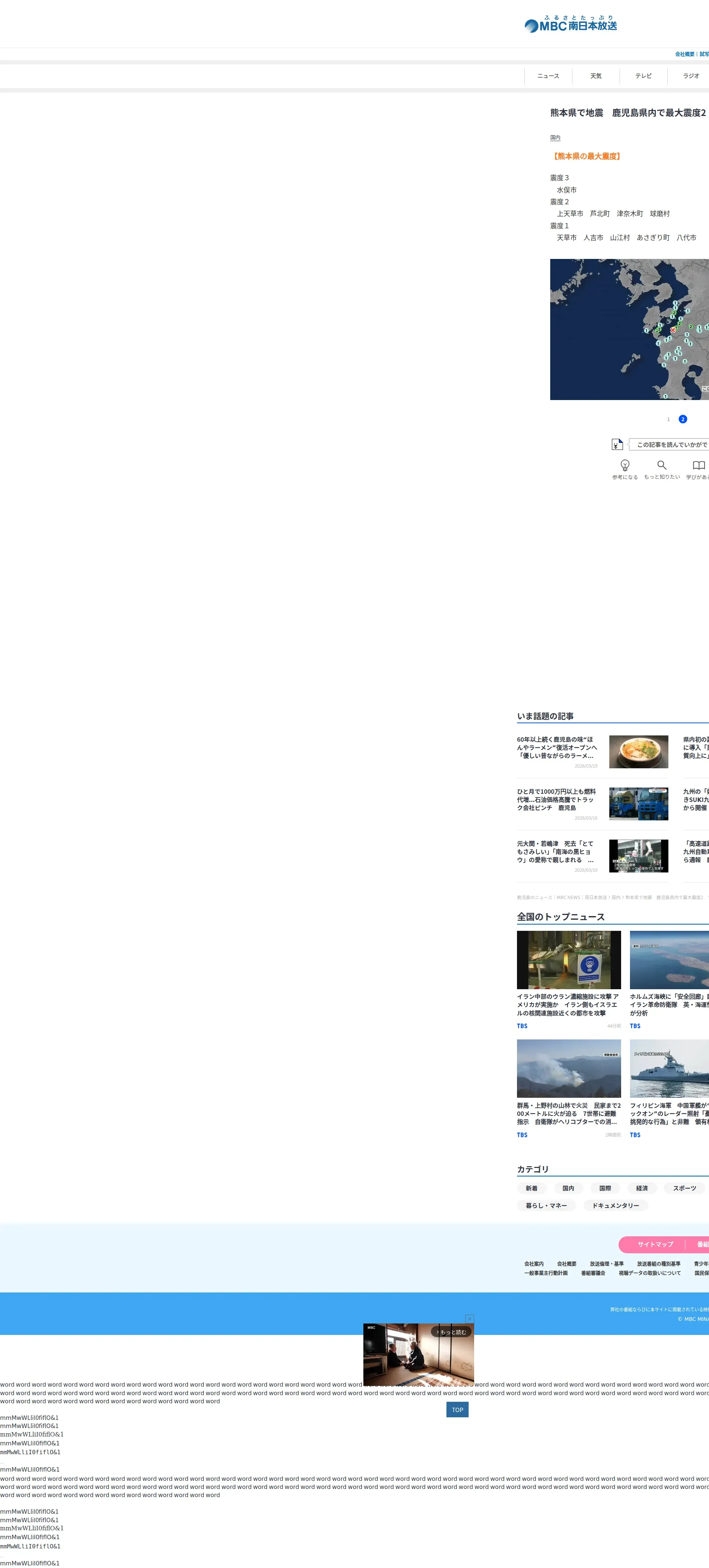The height and width of the screenshot is (1568, 709).
Task: Open the 天気 menu
Action: [x=596, y=76]
